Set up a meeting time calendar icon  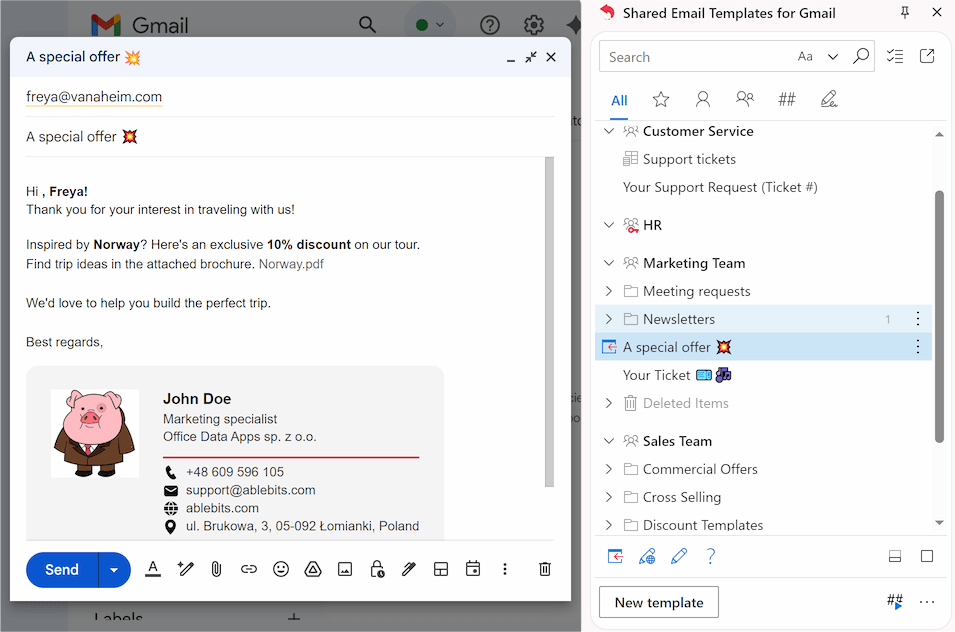tap(473, 569)
